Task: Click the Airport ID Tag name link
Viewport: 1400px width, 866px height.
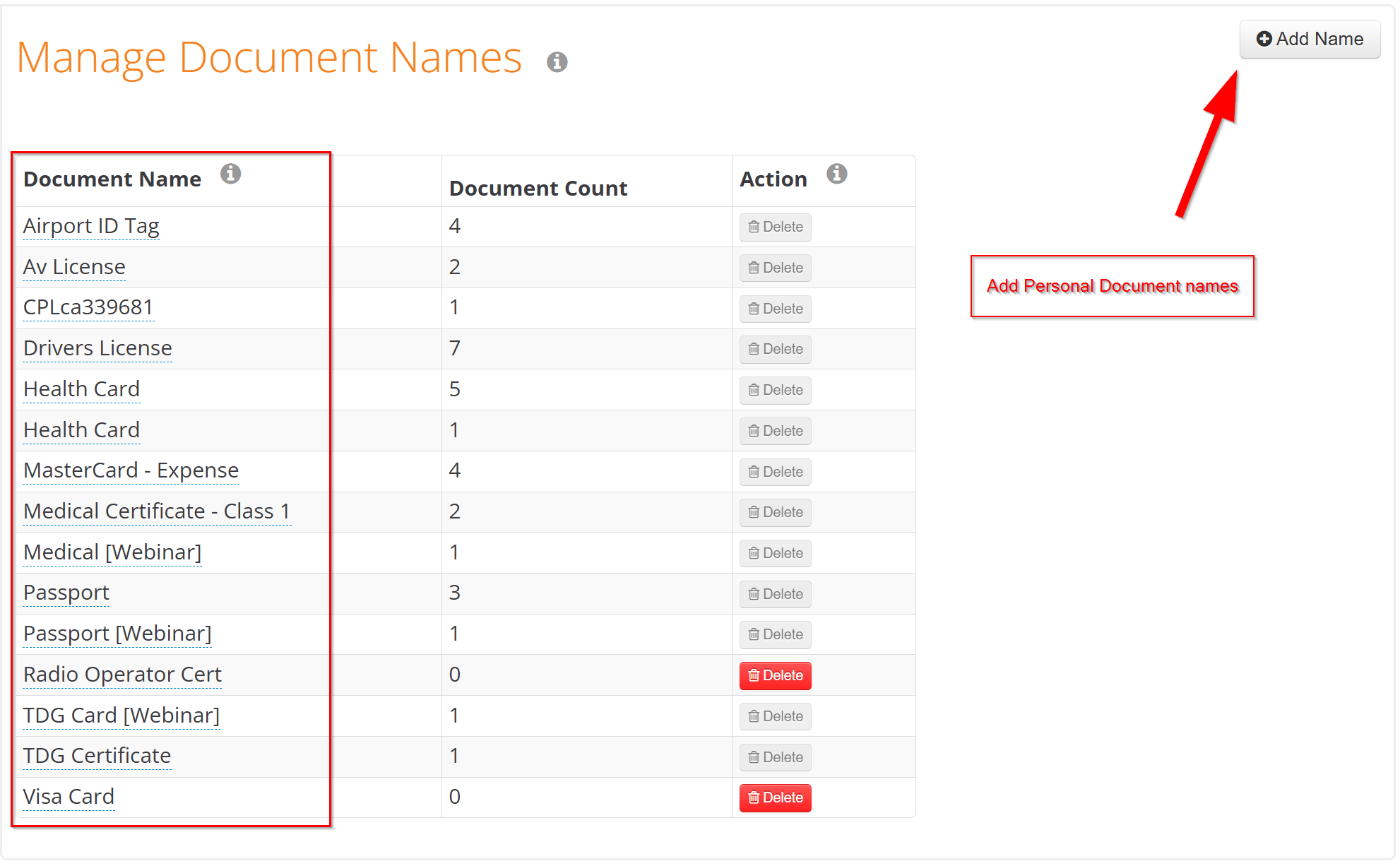Action: pyautogui.click(x=91, y=226)
